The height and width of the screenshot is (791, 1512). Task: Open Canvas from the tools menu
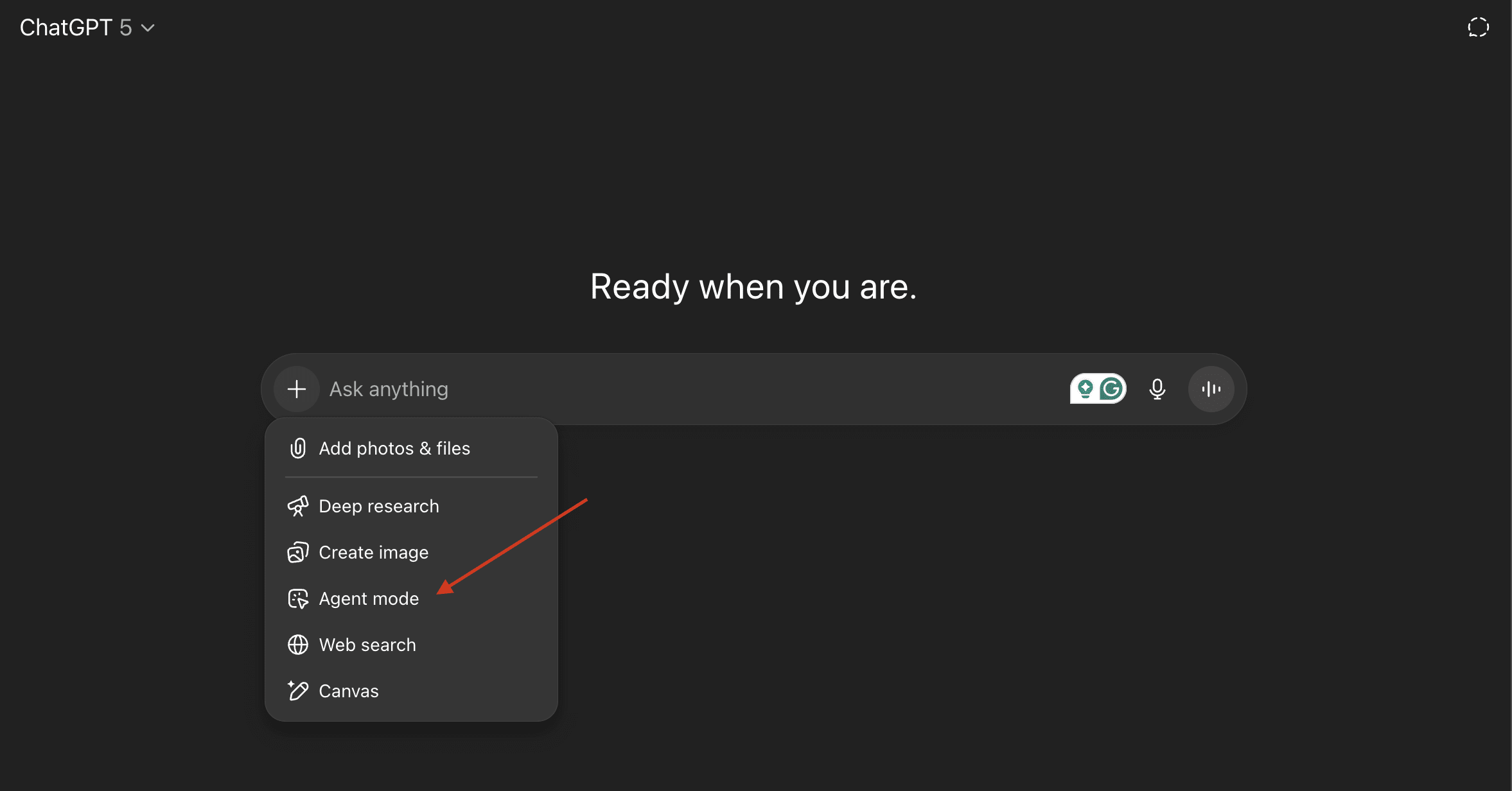pyautogui.click(x=349, y=691)
